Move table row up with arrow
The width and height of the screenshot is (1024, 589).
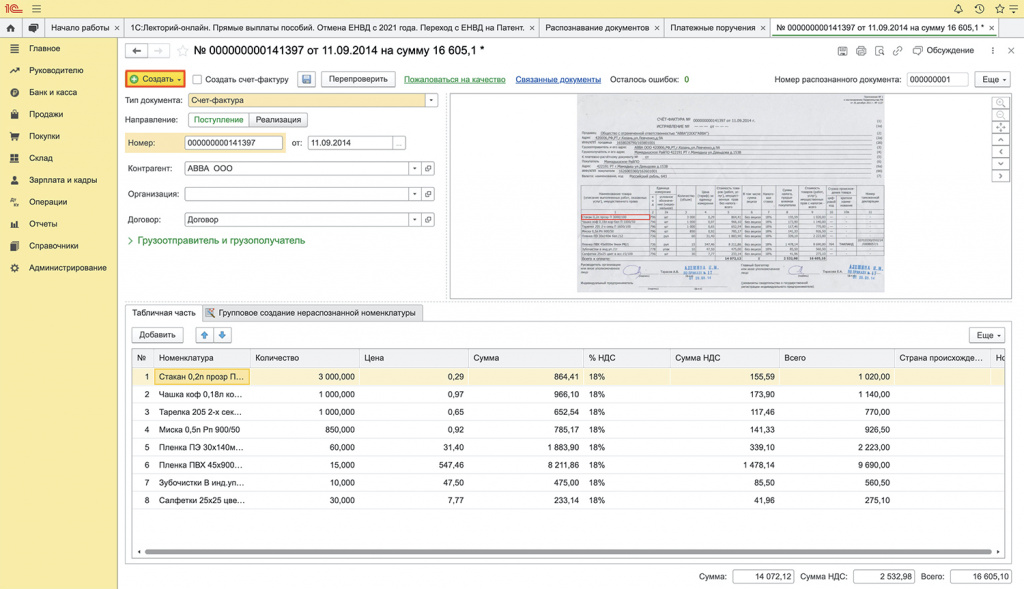pos(204,335)
